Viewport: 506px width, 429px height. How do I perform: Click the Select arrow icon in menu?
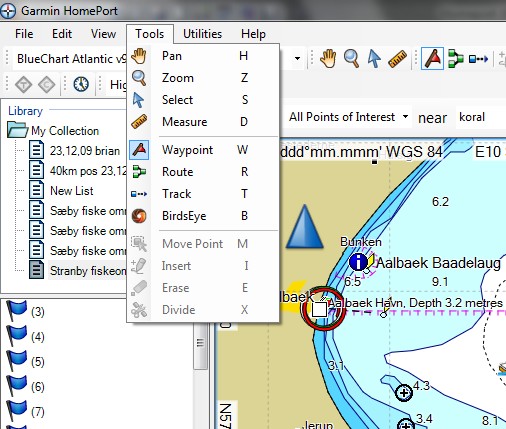138,100
